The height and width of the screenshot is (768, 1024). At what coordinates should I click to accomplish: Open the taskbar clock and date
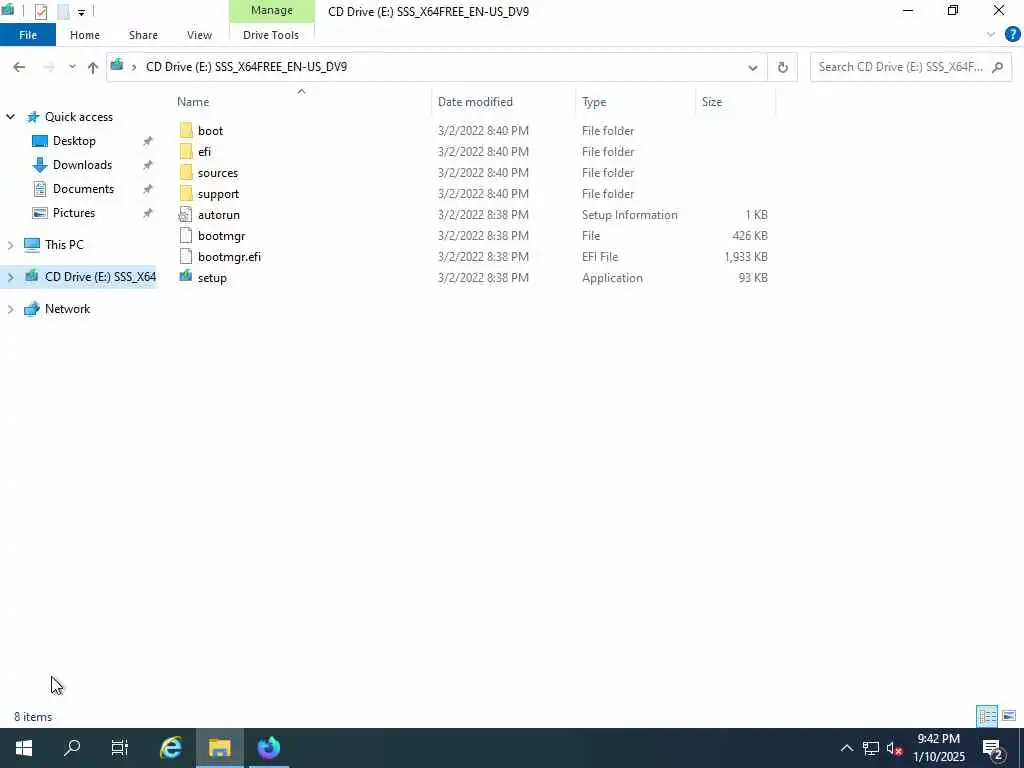[x=938, y=748]
